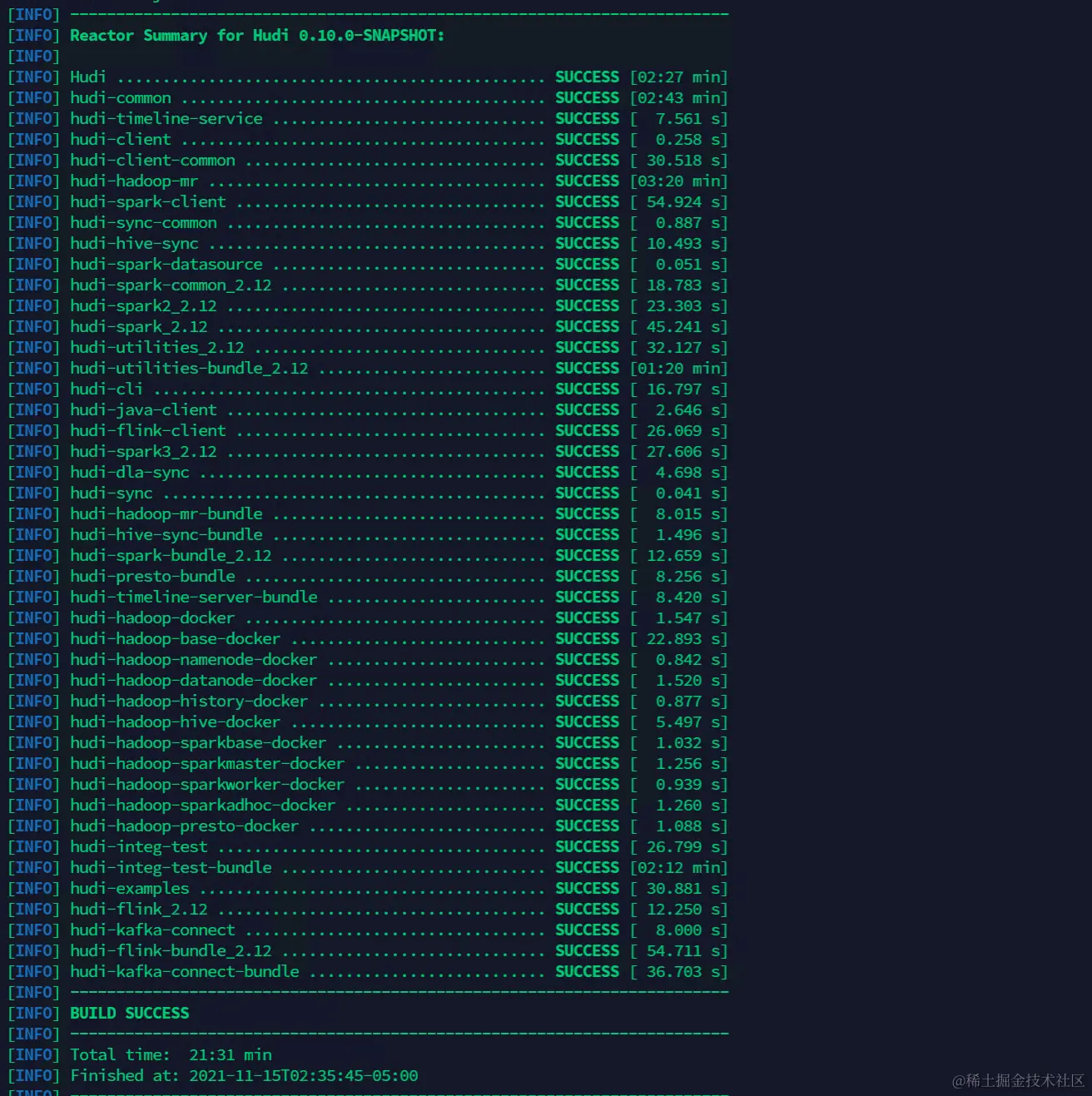Select the 'hudi-flink-client' module name
Viewport: 1092px width, 1096px height.
click(148, 430)
